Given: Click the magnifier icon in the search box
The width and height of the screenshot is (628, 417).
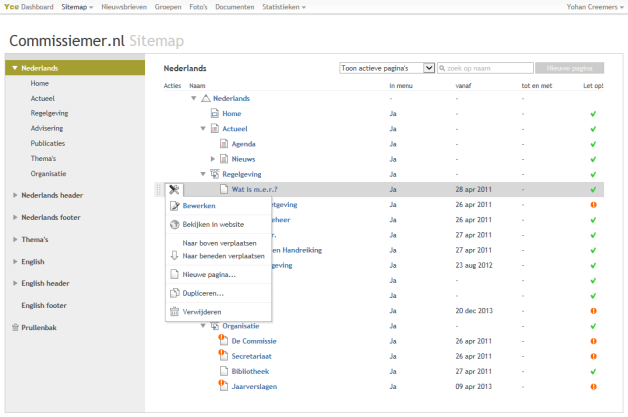Looking at the screenshot, I should click(x=442, y=68).
